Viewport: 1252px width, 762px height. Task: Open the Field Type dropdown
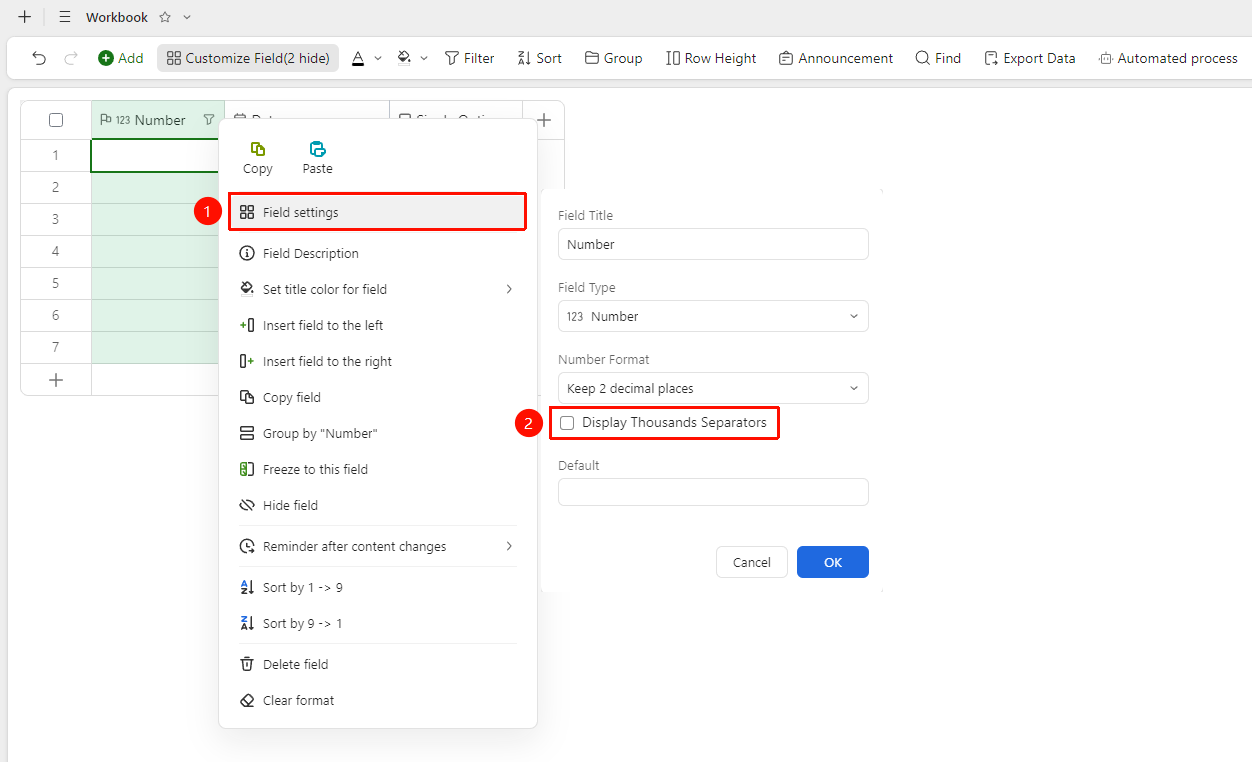[713, 316]
